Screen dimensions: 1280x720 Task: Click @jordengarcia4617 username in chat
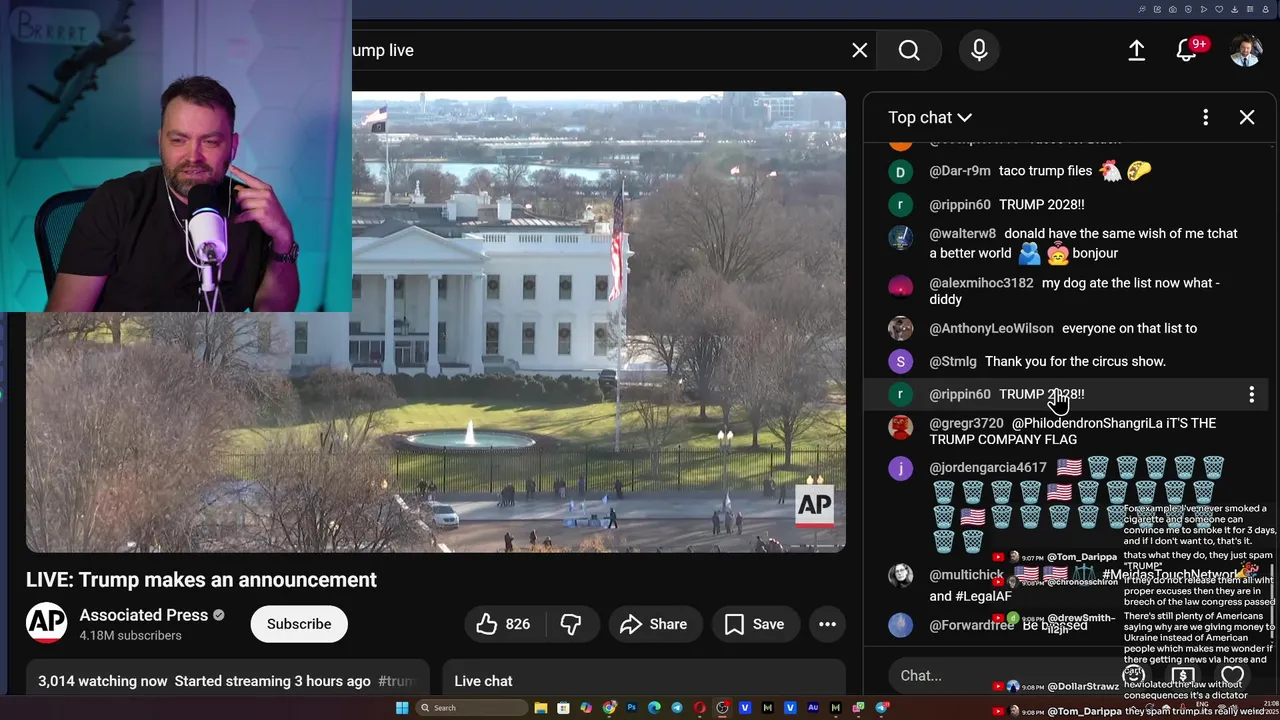click(x=988, y=467)
